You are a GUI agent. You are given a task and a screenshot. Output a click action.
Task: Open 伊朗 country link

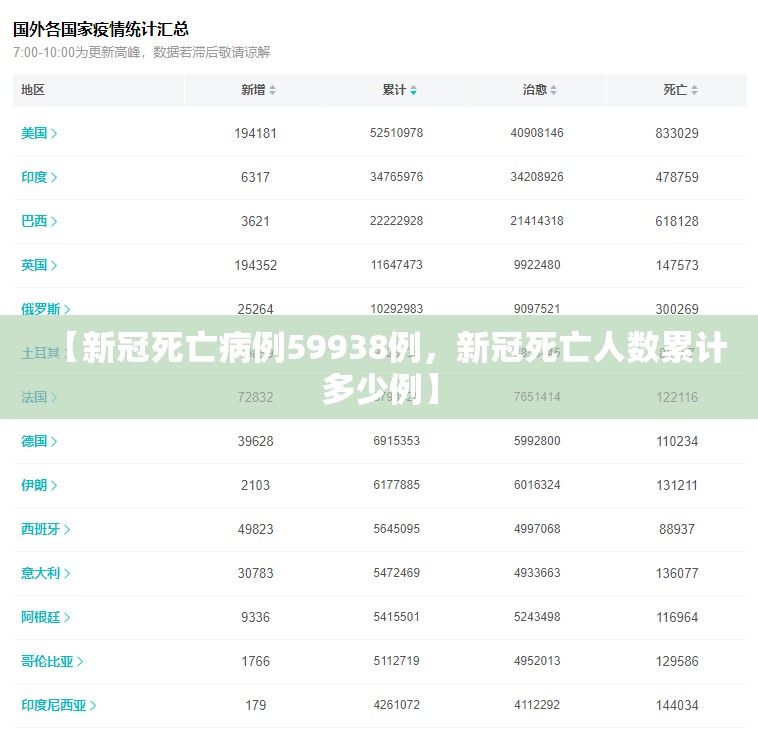[x=39, y=485]
